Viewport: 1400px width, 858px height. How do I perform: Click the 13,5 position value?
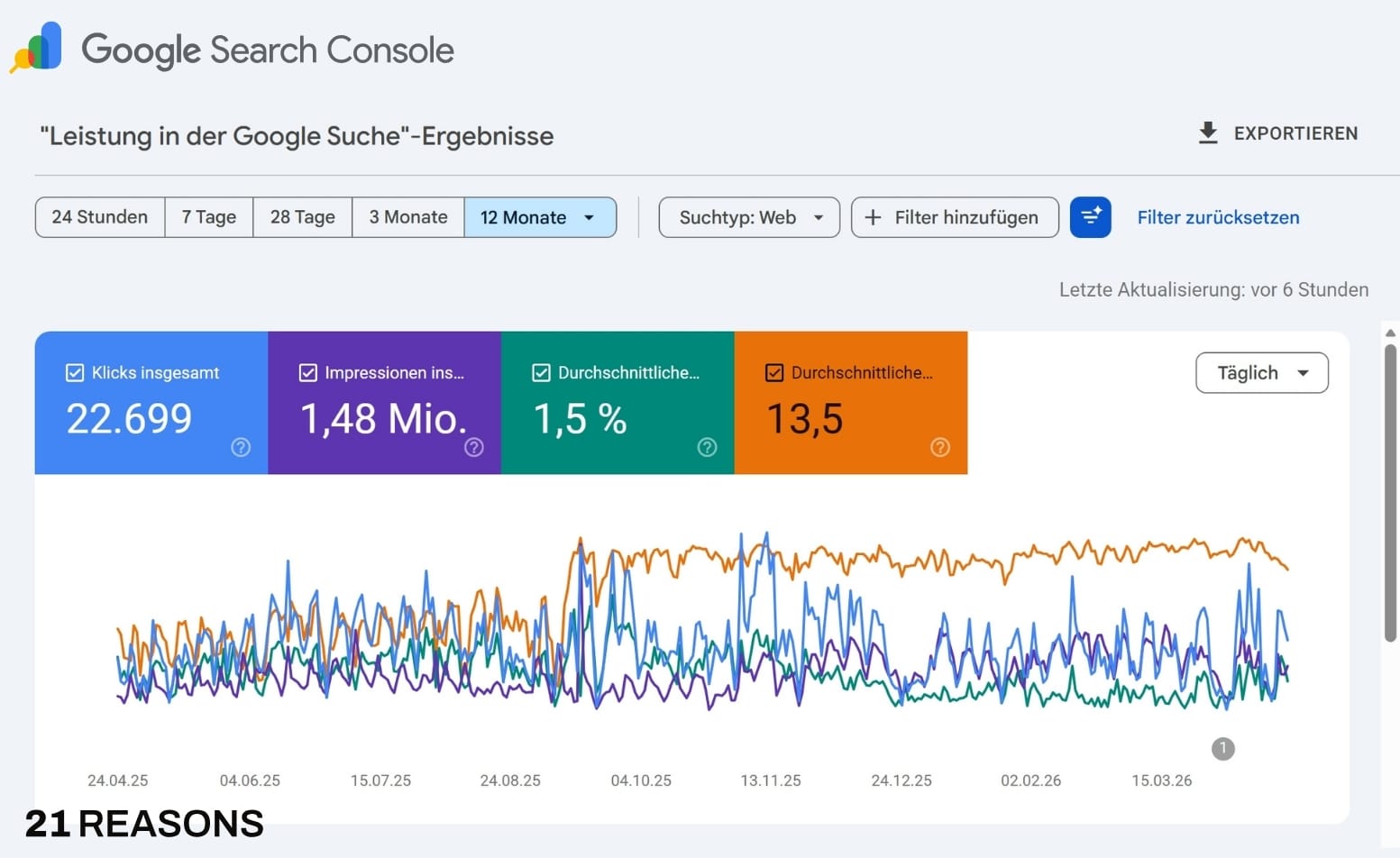coord(804,419)
